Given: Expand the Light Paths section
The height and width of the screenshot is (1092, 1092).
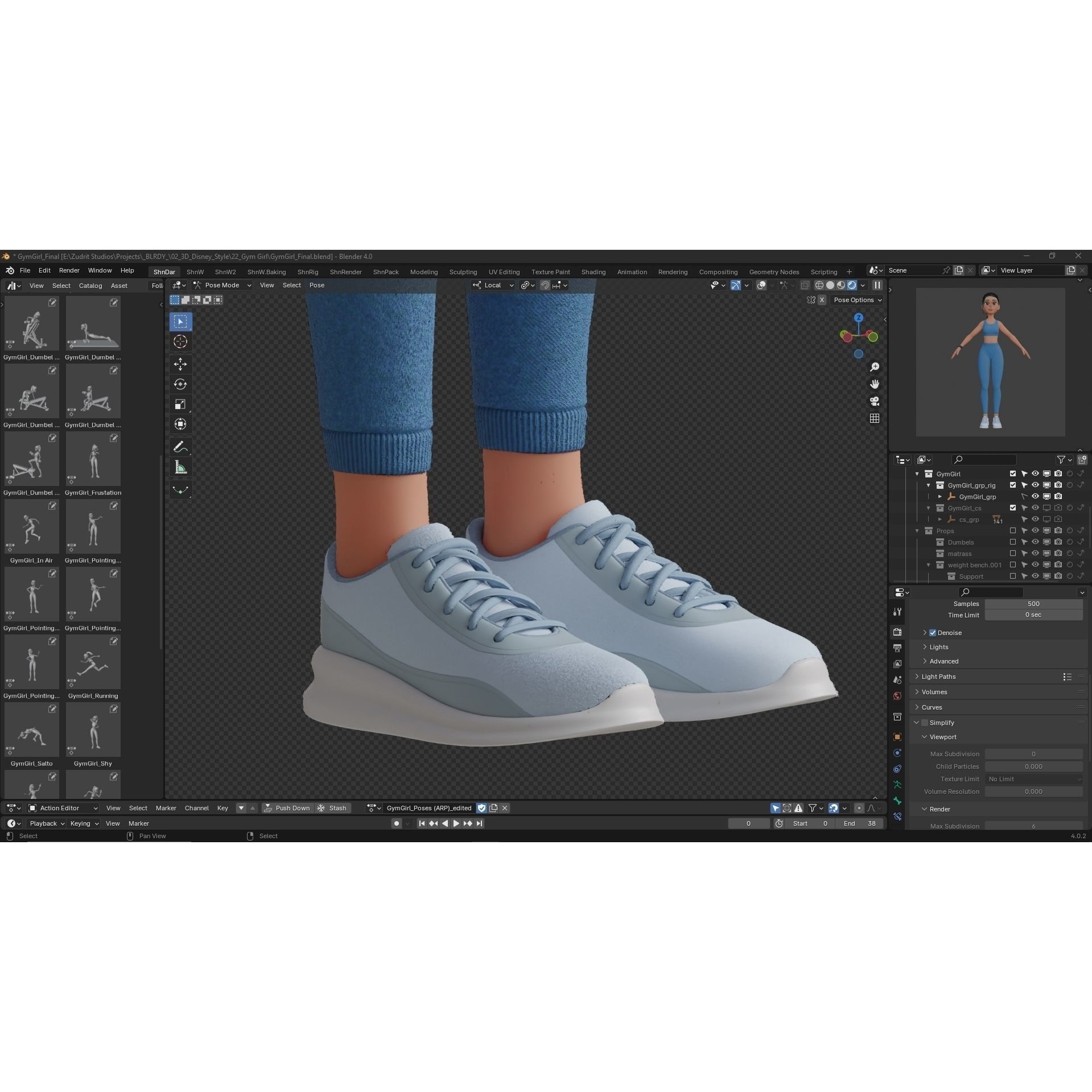Looking at the screenshot, I should click(x=938, y=676).
